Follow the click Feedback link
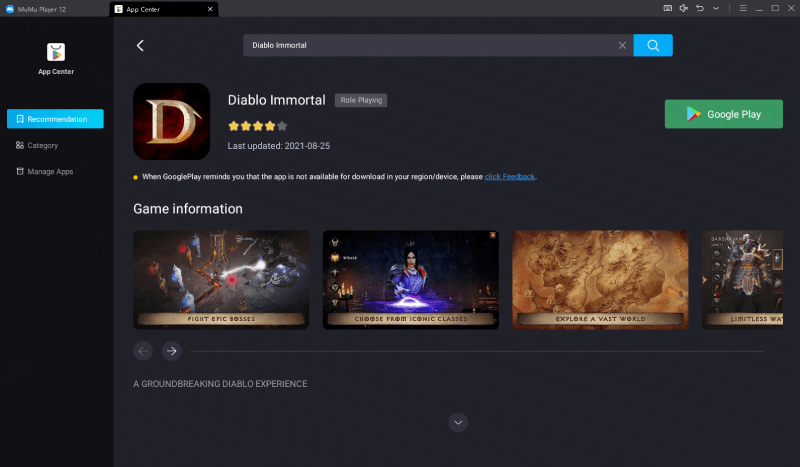This screenshot has height=467, width=800. (x=510, y=177)
